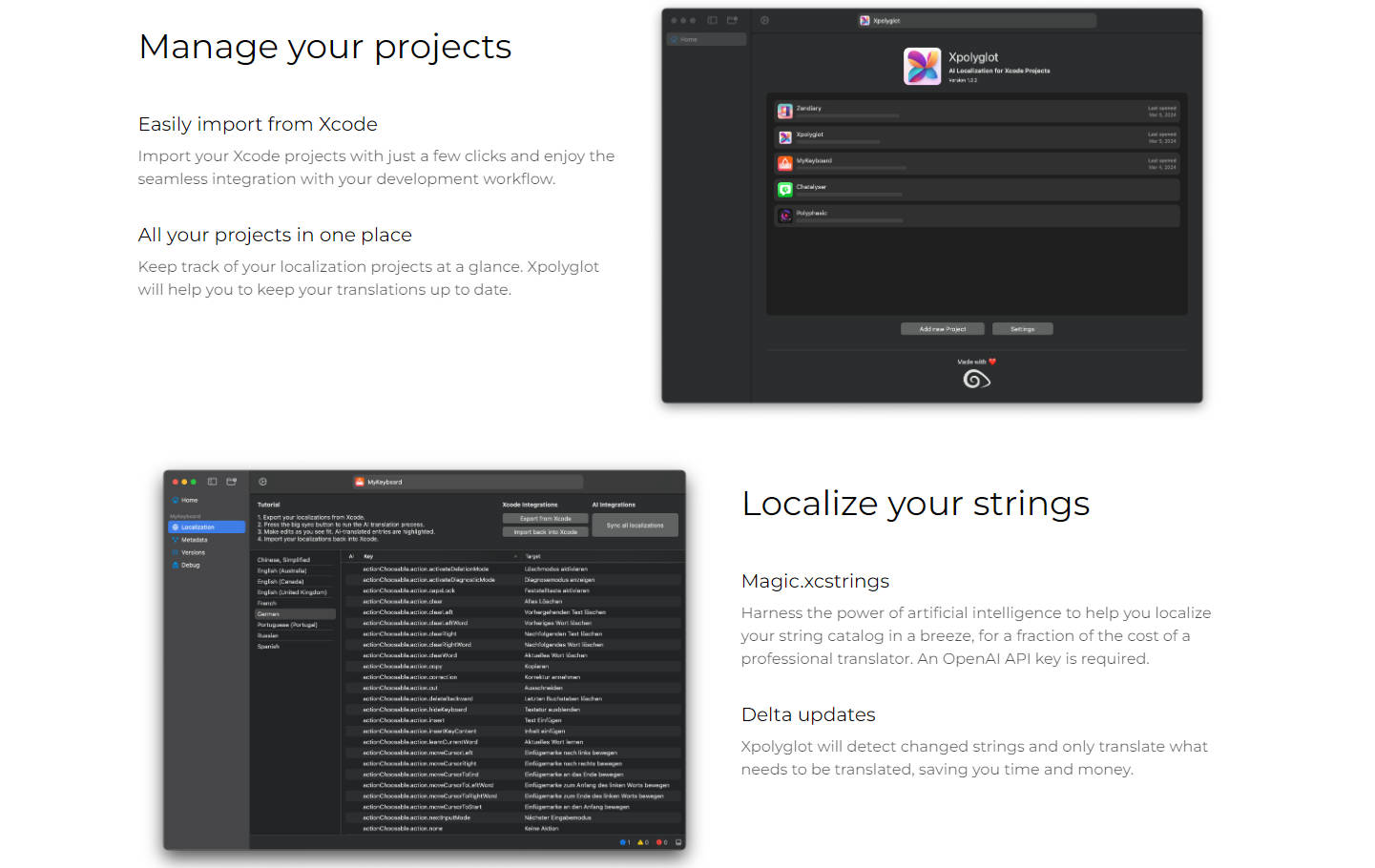The height and width of the screenshot is (868, 1375).
Task: Select the green Chatalyser project icon
Action: click(x=784, y=190)
